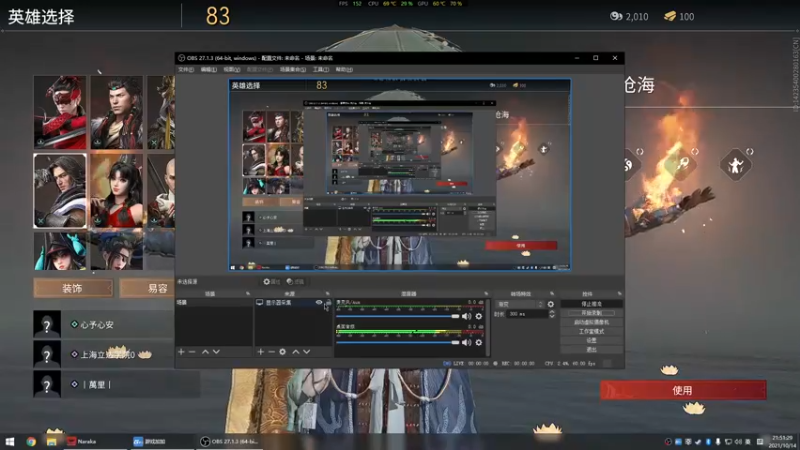Open the 工具 menu in OBS
The width and height of the screenshot is (800, 450).
coord(321,69)
